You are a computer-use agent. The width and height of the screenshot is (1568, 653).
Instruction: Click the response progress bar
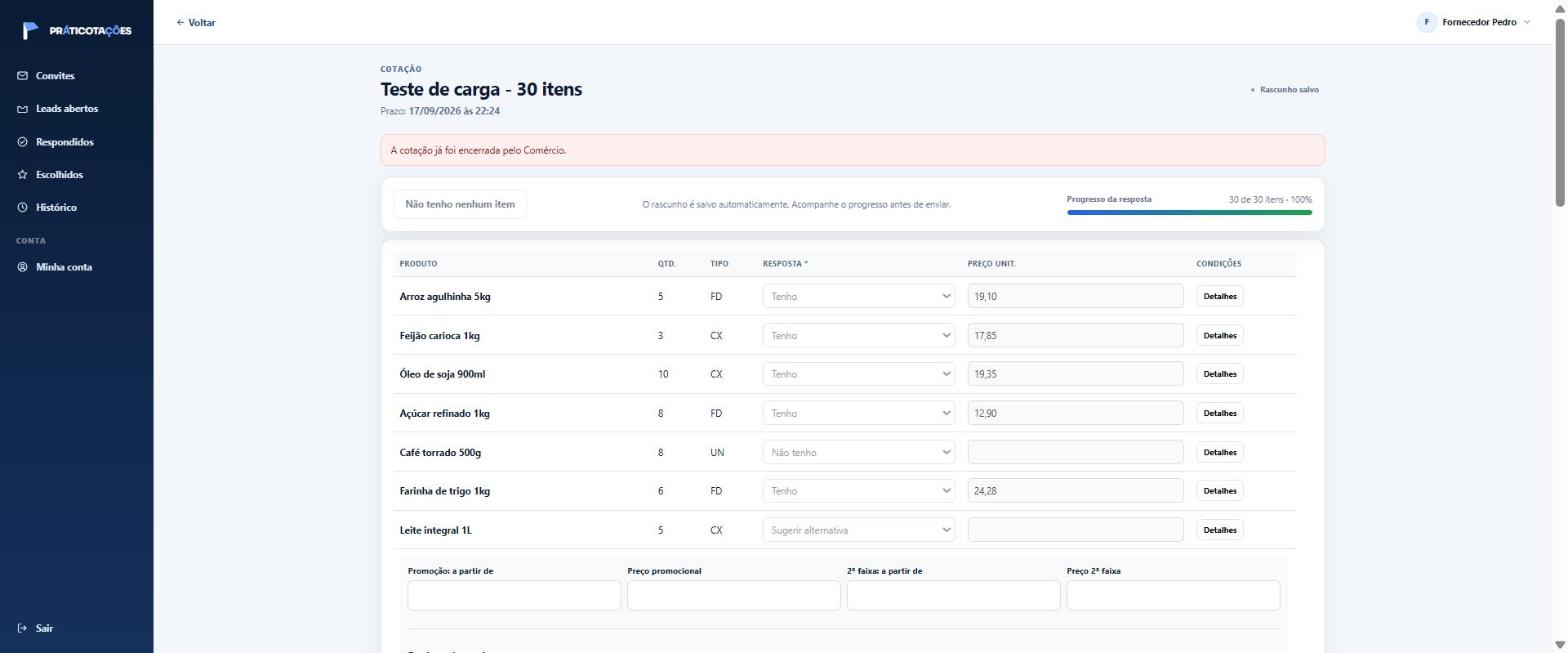point(1189,212)
